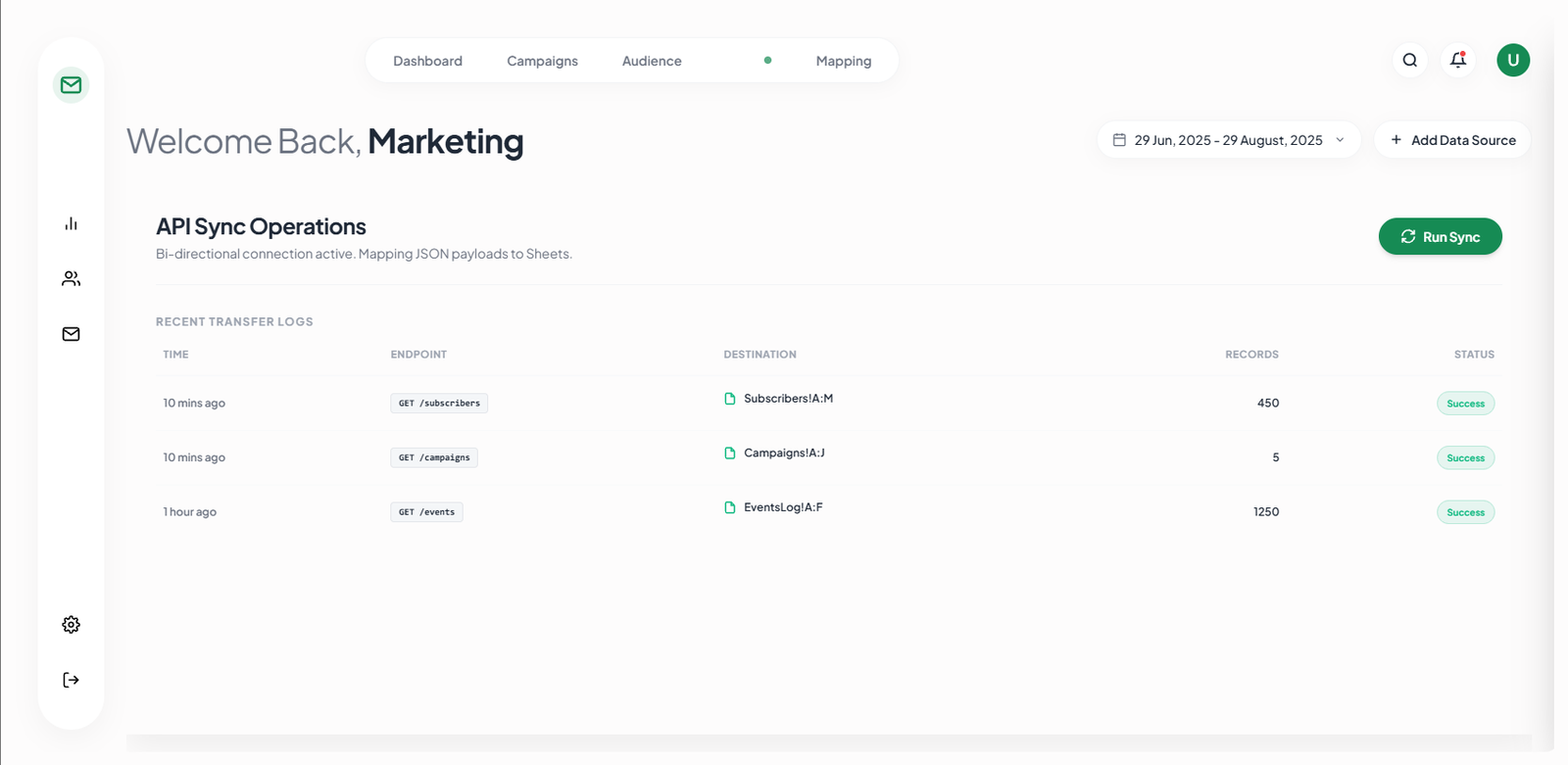Screen dimensions: 1568x765
Task: Click EventsLog!A:F destination text
Action: pos(783,507)
